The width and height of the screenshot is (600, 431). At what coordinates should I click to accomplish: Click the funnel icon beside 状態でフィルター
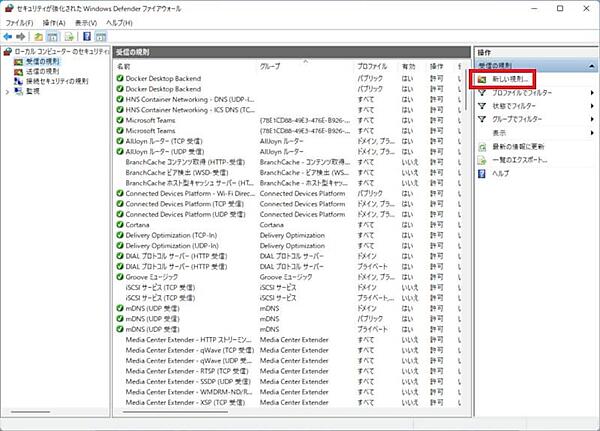pyautogui.click(x=482, y=106)
